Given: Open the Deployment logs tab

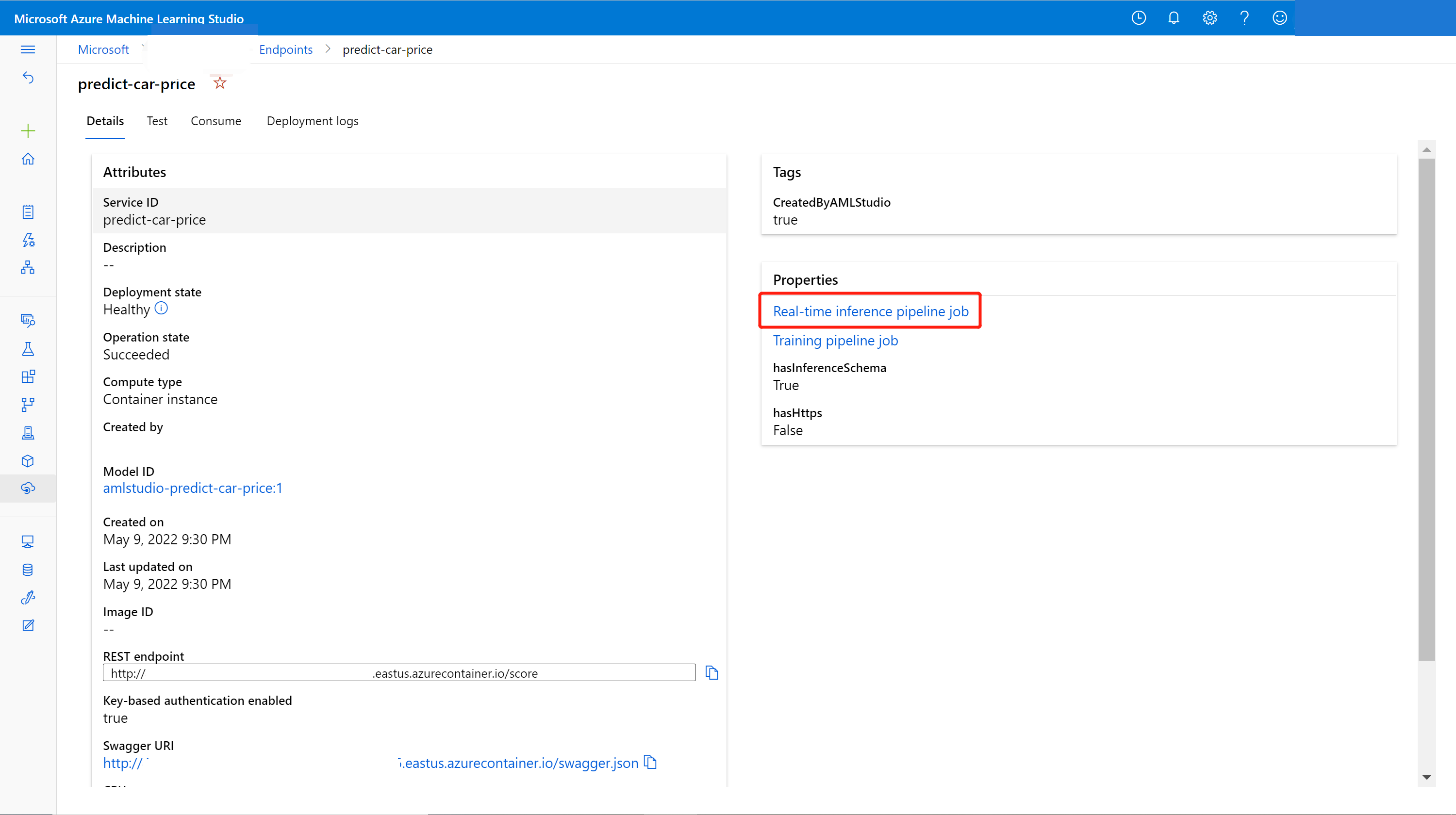Looking at the screenshot, I should pyautogui.click(x=312, y=120).
